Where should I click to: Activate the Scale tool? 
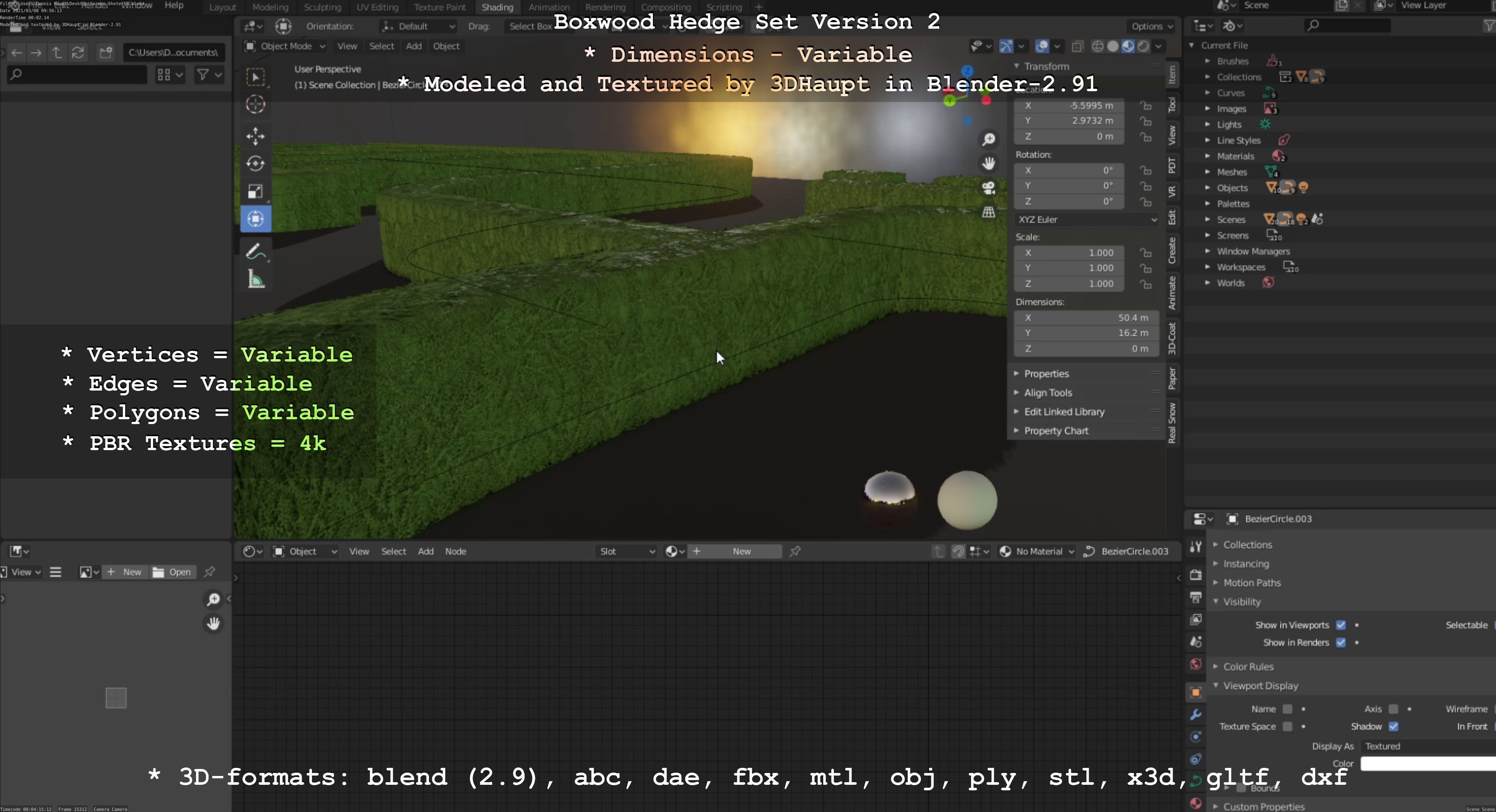coord(256,192)
